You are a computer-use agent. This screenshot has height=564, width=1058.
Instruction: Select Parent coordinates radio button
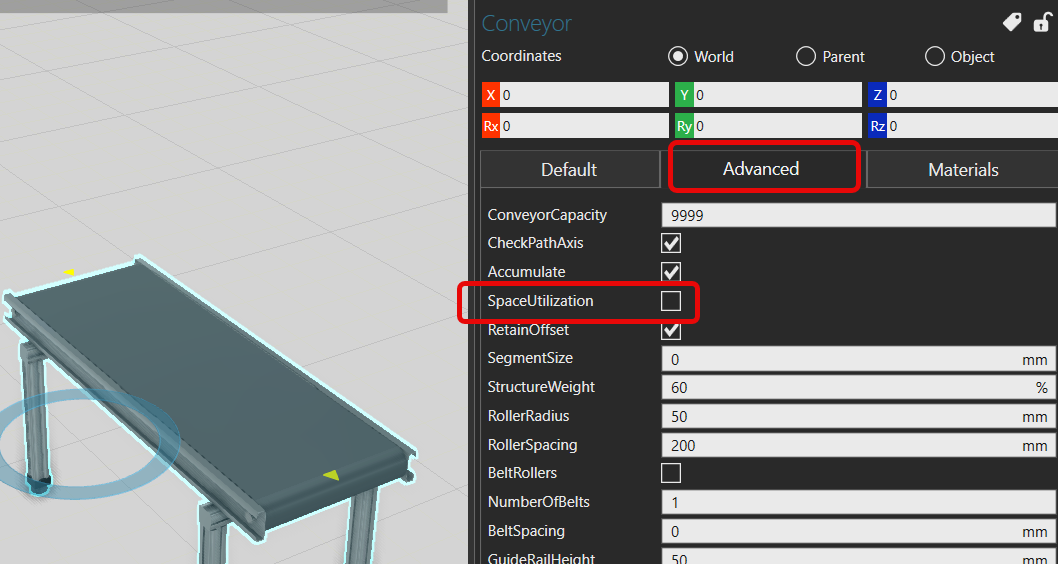point(806,57)
